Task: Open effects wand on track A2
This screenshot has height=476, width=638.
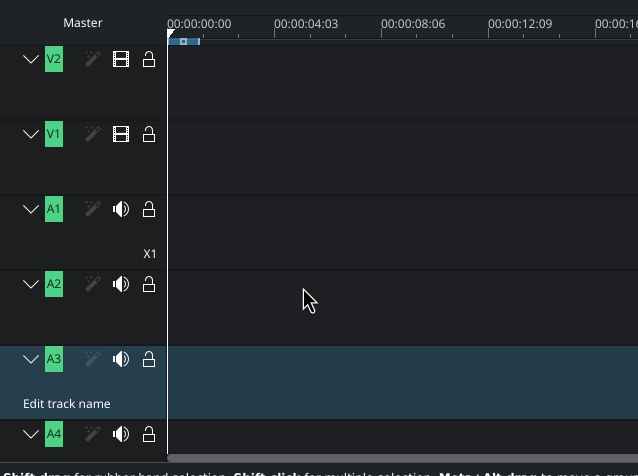Action: (92, 284)
